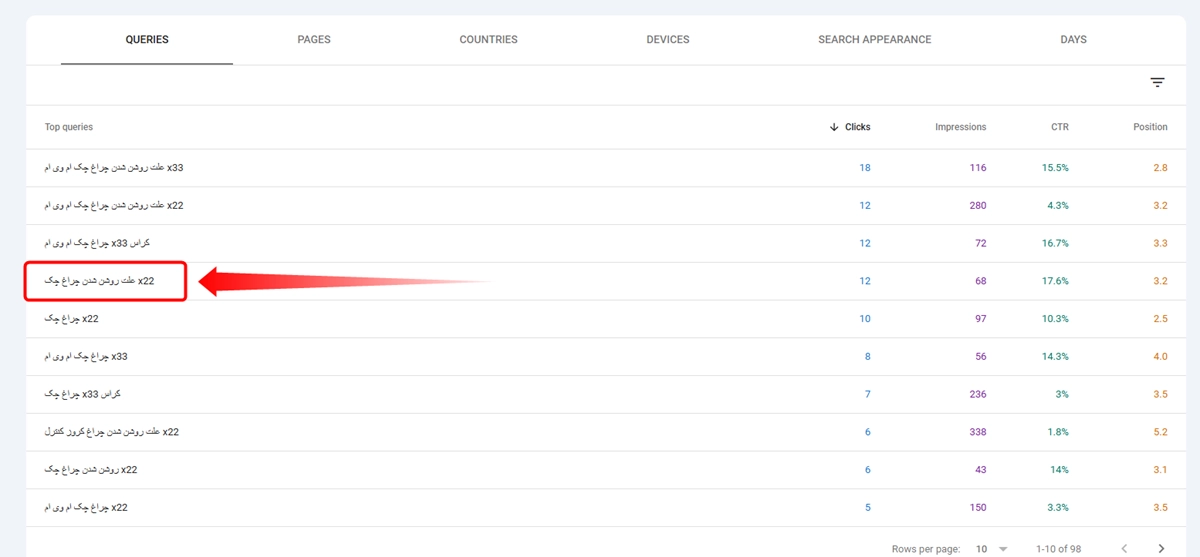Go to the previous page of results
Image resolution: width=1200 pixels, height=557 pixels.
[1124, 548]
